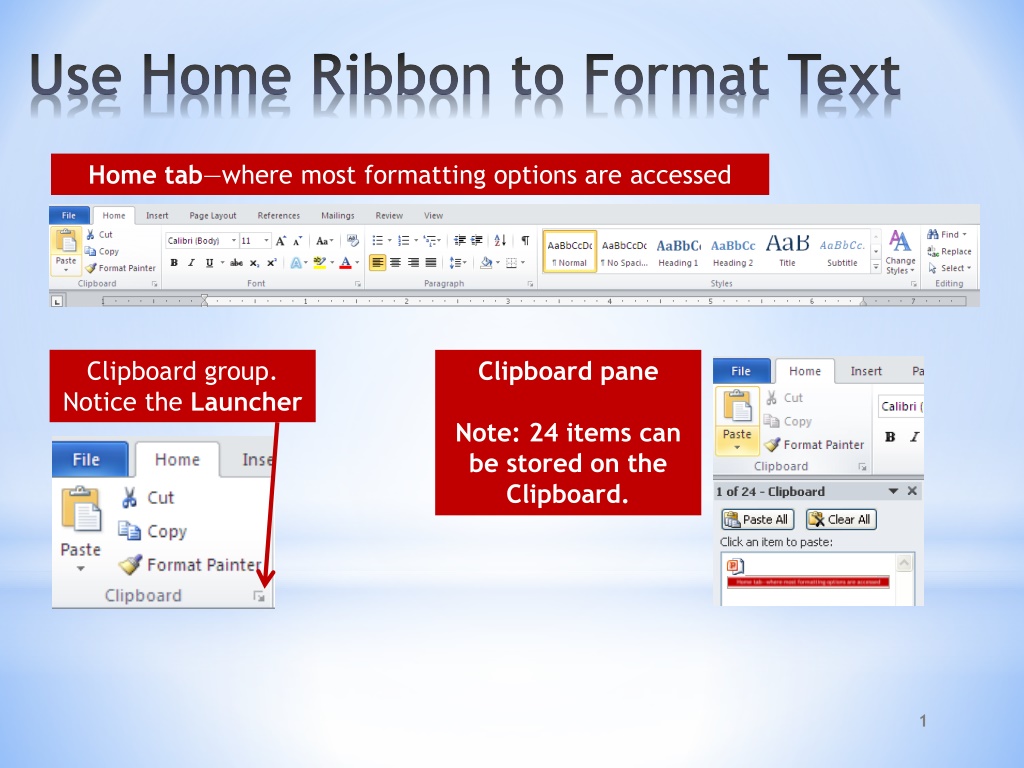Switch to Page Layout tab
The image size is (1024, 768).
tap(213, 216)
